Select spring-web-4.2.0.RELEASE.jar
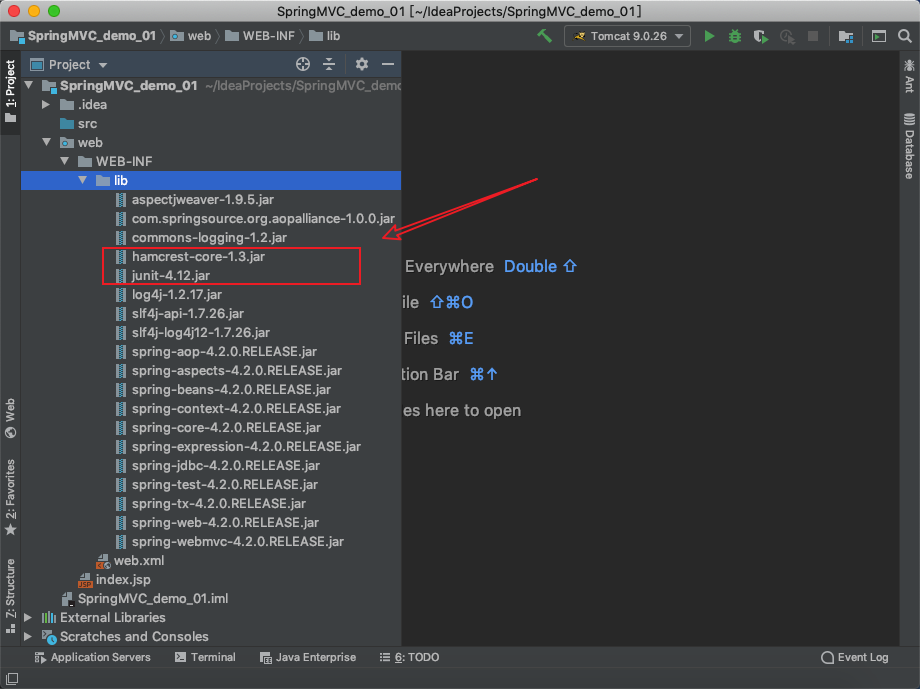This screenshot has width=920, height=689. click(x=218, y=522)
